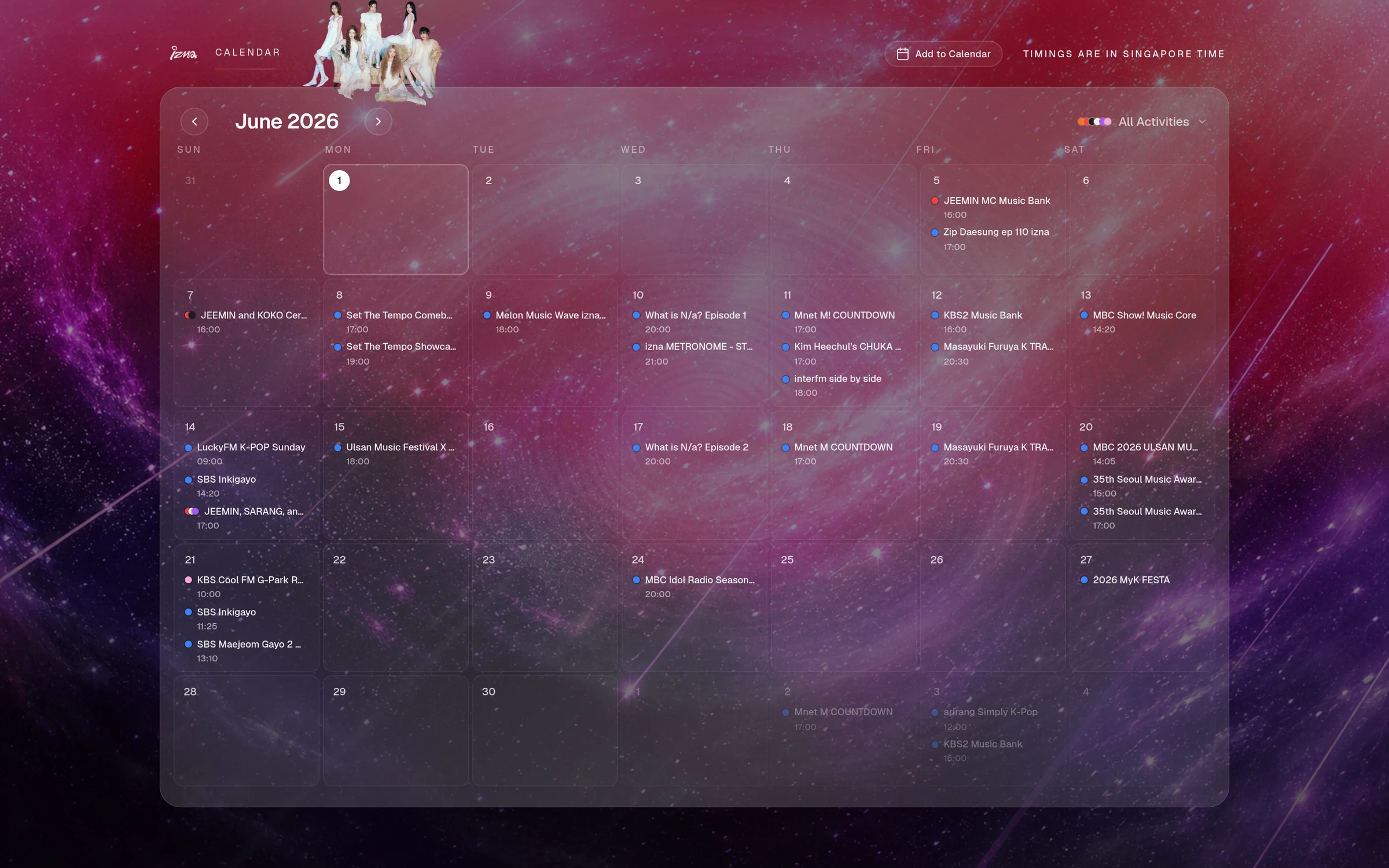Open MBC Show! Music Core event

1141,322
